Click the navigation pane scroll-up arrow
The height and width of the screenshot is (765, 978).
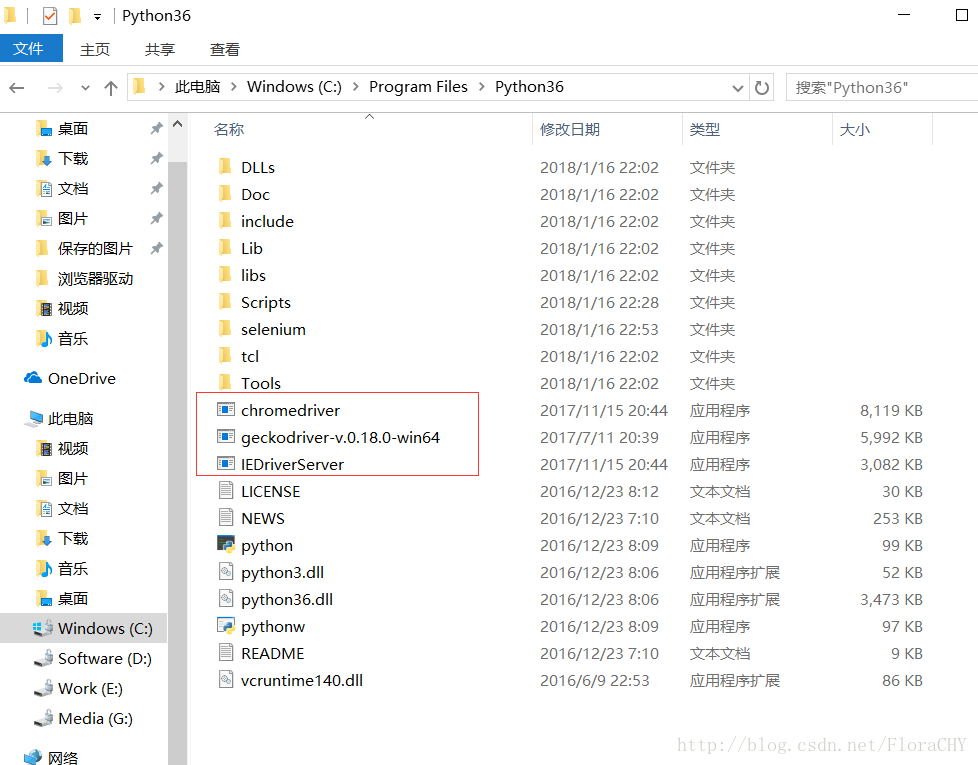pos(177,124)
